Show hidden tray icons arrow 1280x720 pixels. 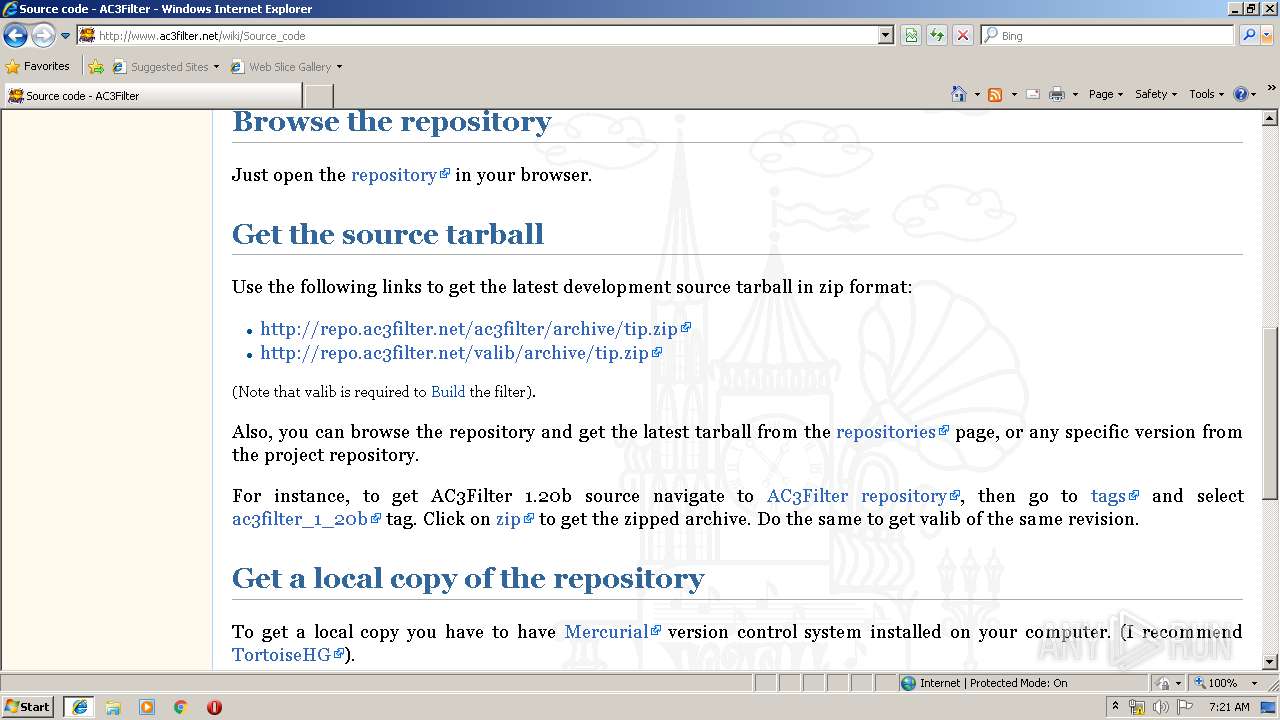click(1115, 707)
